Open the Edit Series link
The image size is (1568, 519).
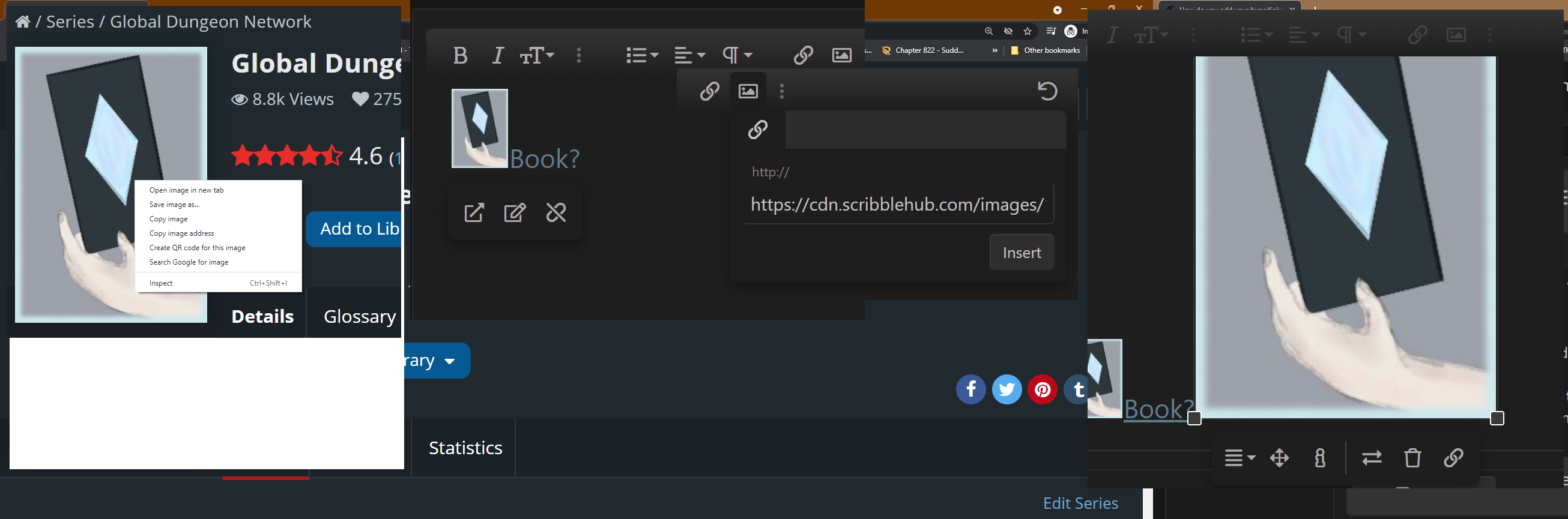[x=1080, y=503]
